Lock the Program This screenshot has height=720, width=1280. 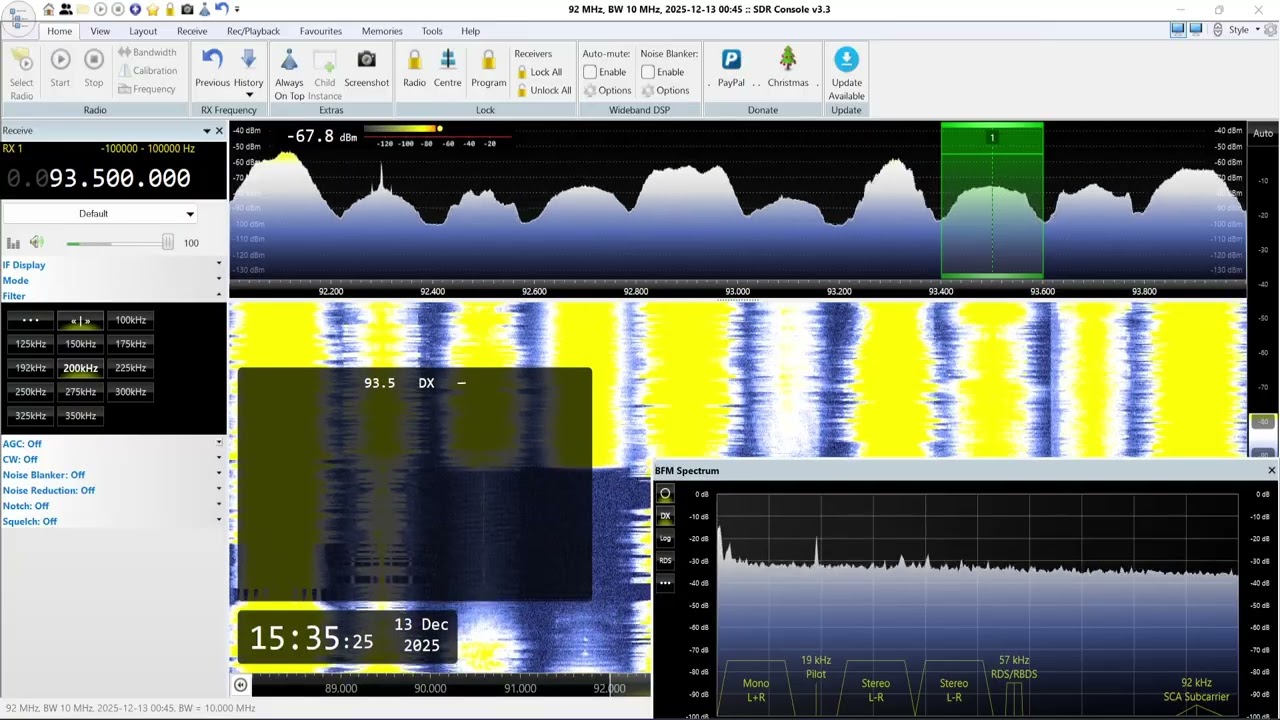pyautogui.click(x=488, y=69)
